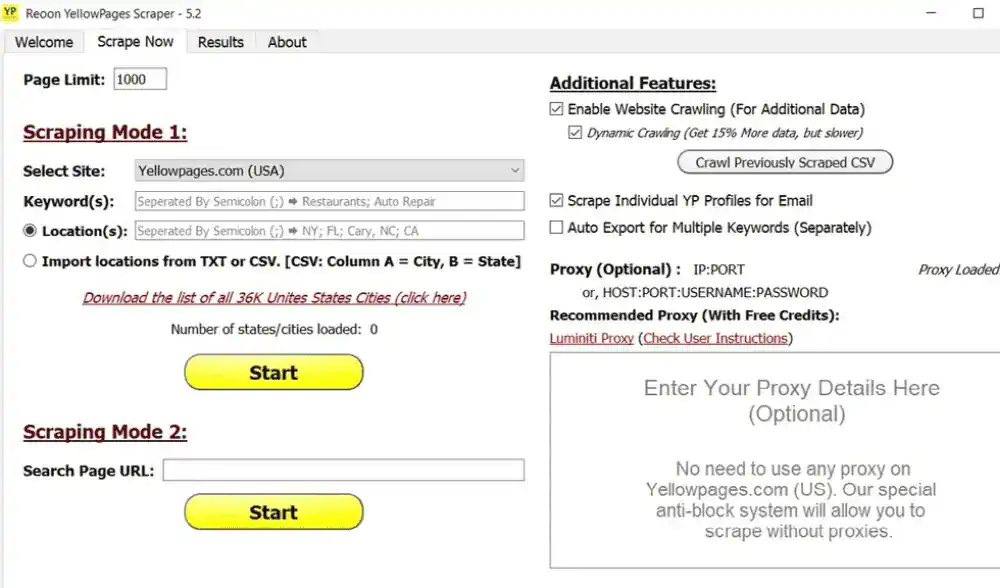Click 'Recommended Proxy (With Free Credits)' label
Image resolution: width=1000 pixels, height=588 pixels.
[695, 315]
